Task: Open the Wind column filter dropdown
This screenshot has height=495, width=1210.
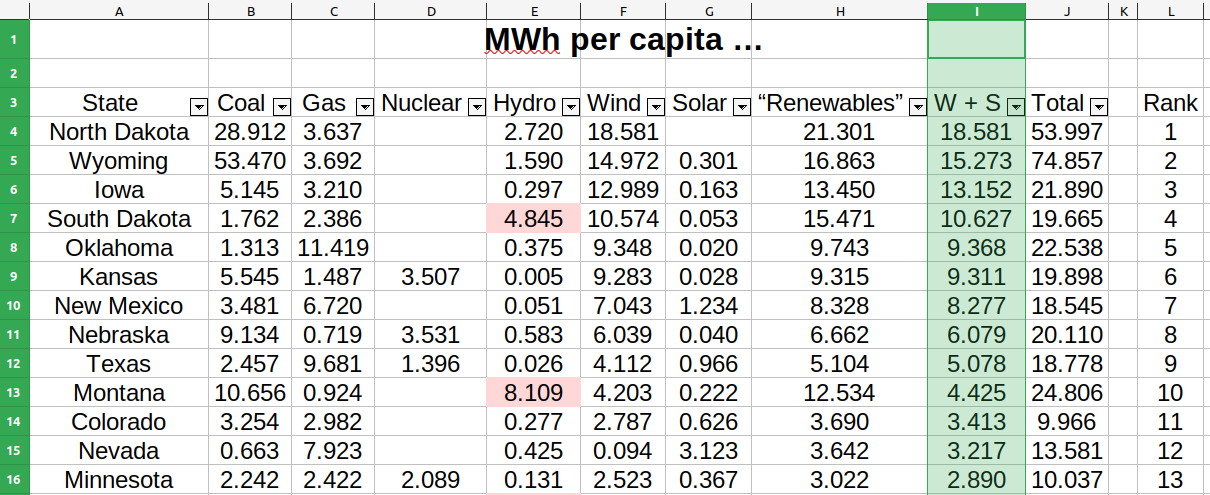Action: [656, 106]
